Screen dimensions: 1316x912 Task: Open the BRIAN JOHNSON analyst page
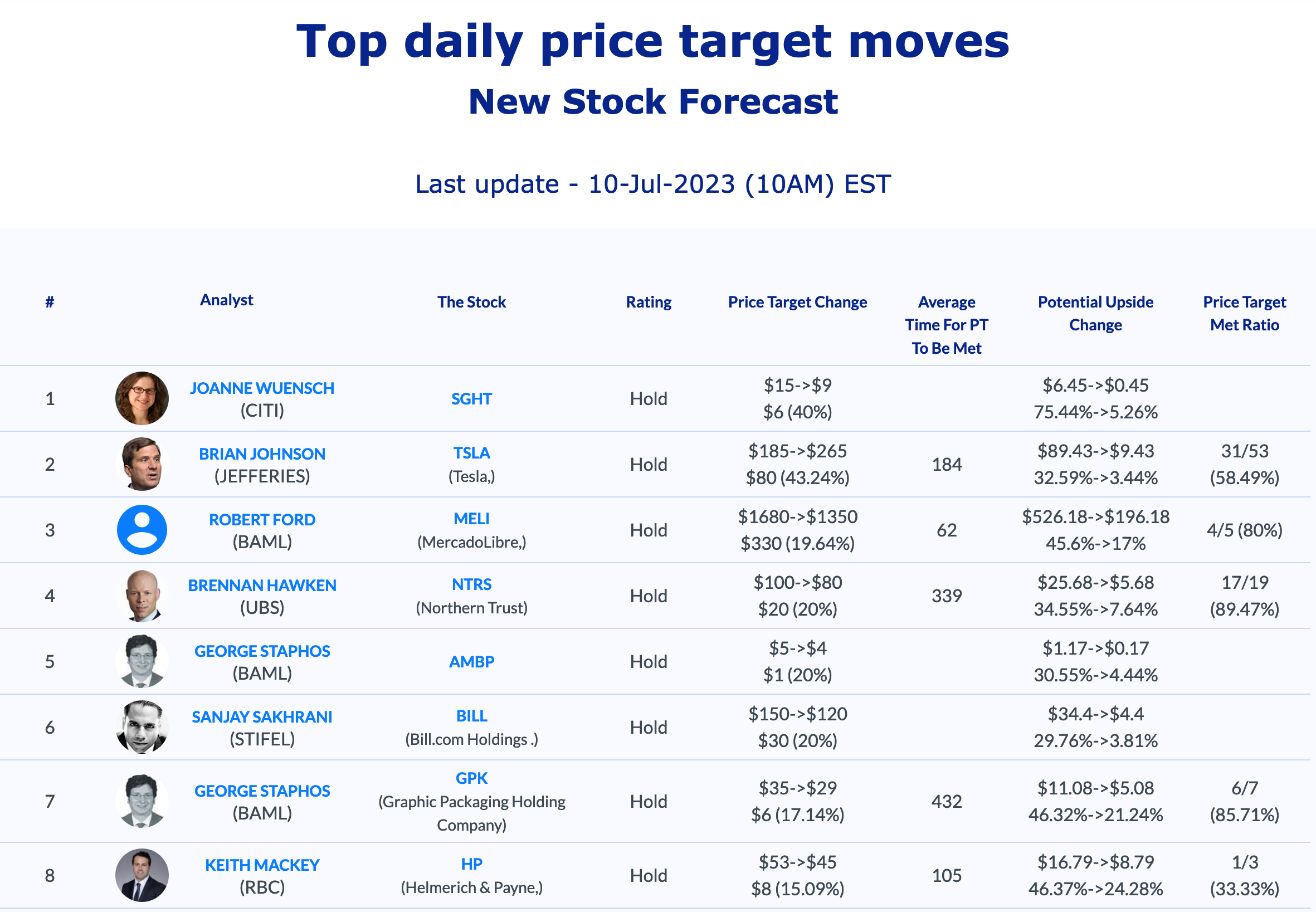262,453
